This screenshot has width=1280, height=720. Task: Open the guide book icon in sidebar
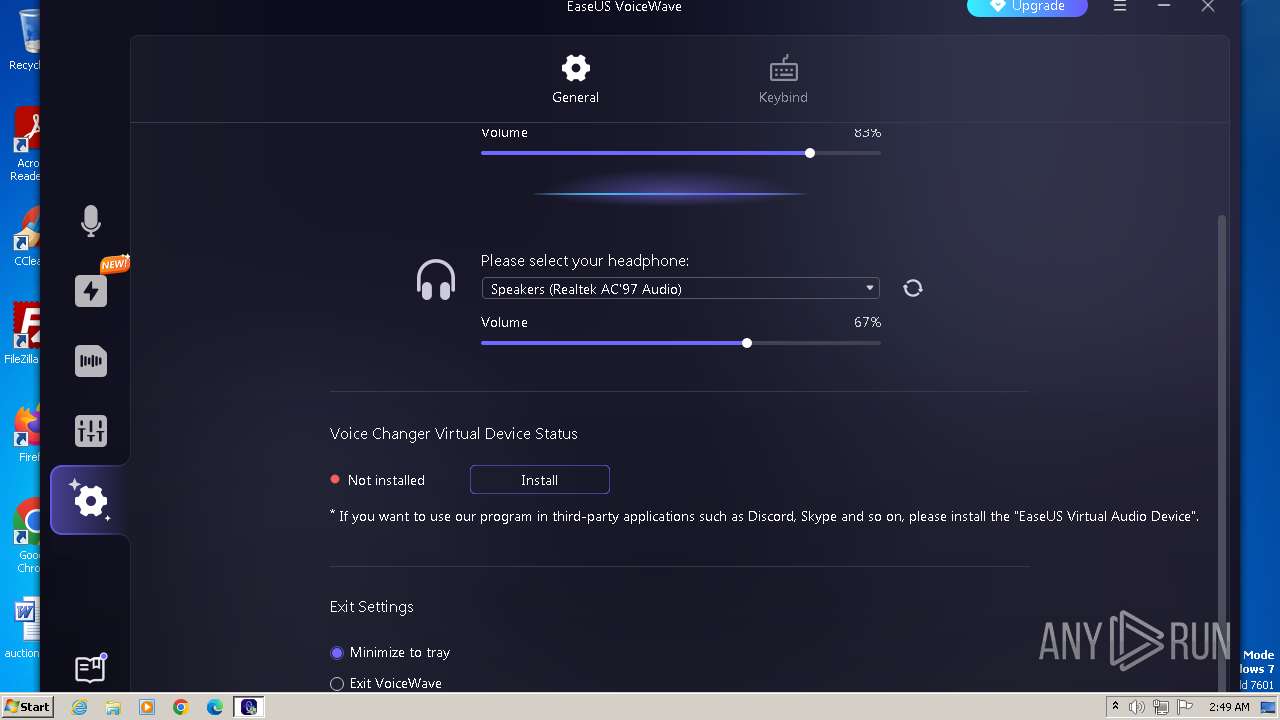pos(90,669)
